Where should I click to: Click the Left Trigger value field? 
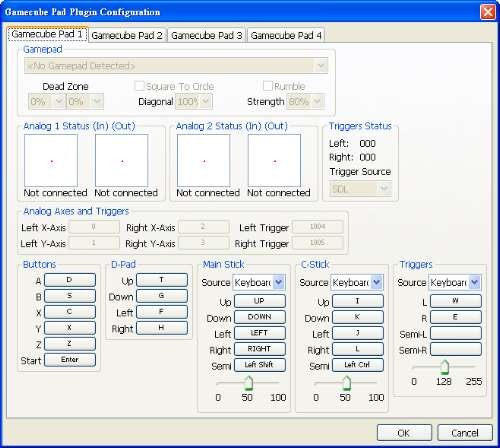[x=318, y=227]
